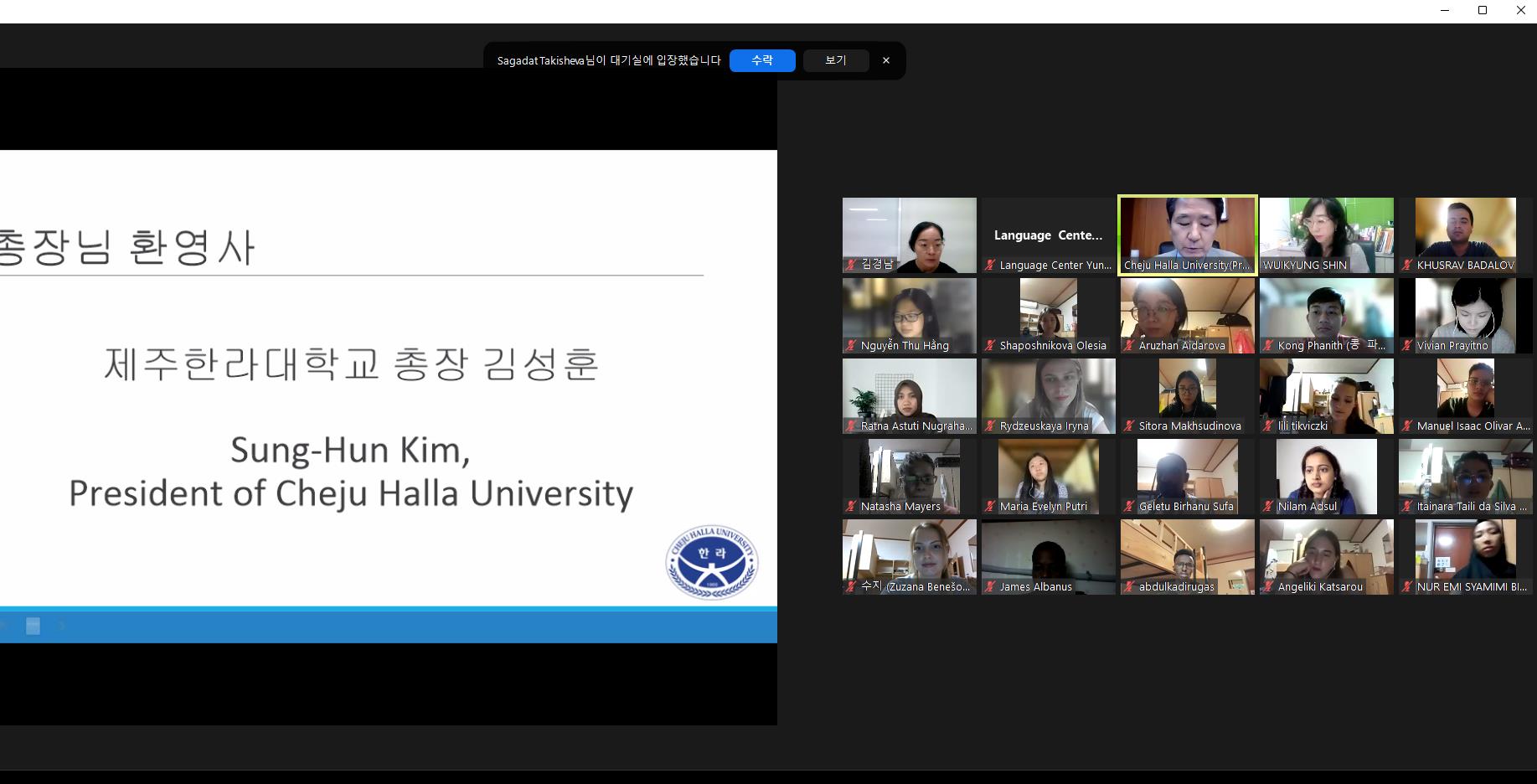Click muted mic icon beside Vivian Prayitno
Image resolution: width=1537 pixels, height=784 pixels.
1407,345
